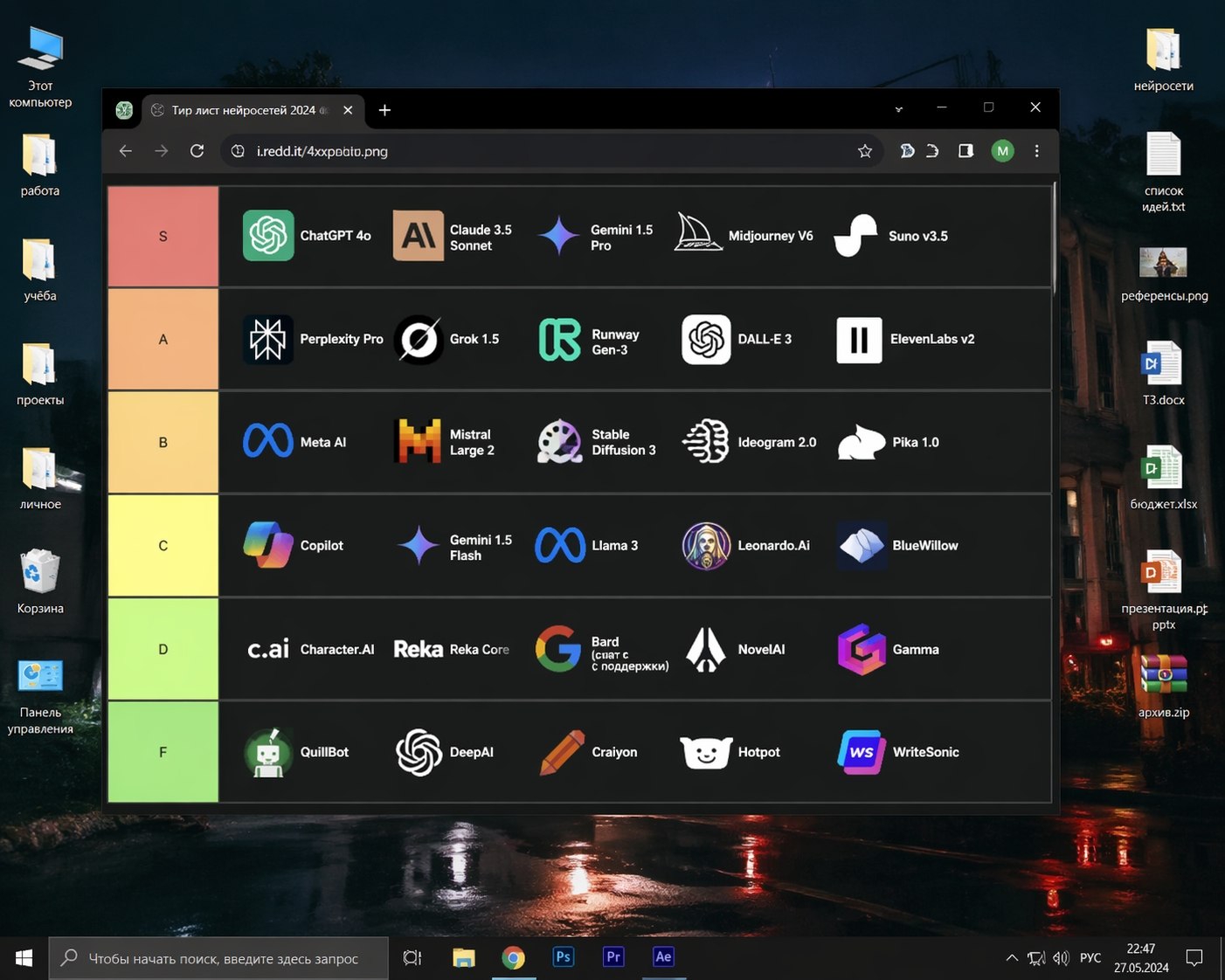The image size is (1225, 980).
Task: Click the 'DeepAI' label text
Action: pos(472,752)
